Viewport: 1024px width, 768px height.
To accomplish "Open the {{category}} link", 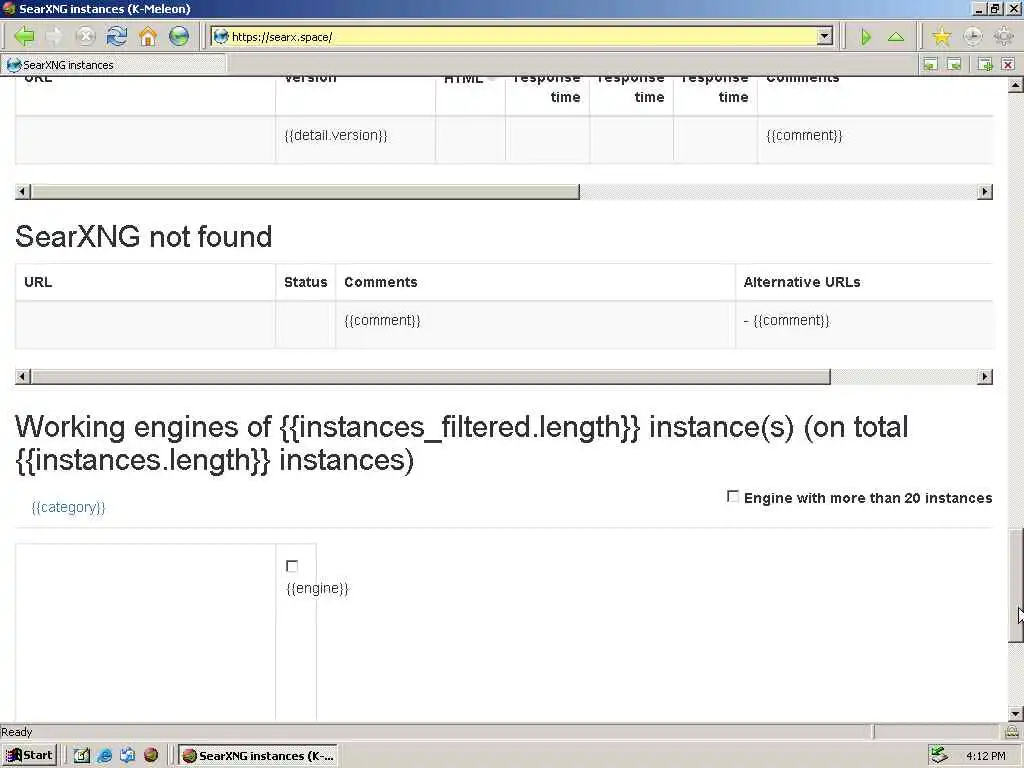I will (69, 507).
